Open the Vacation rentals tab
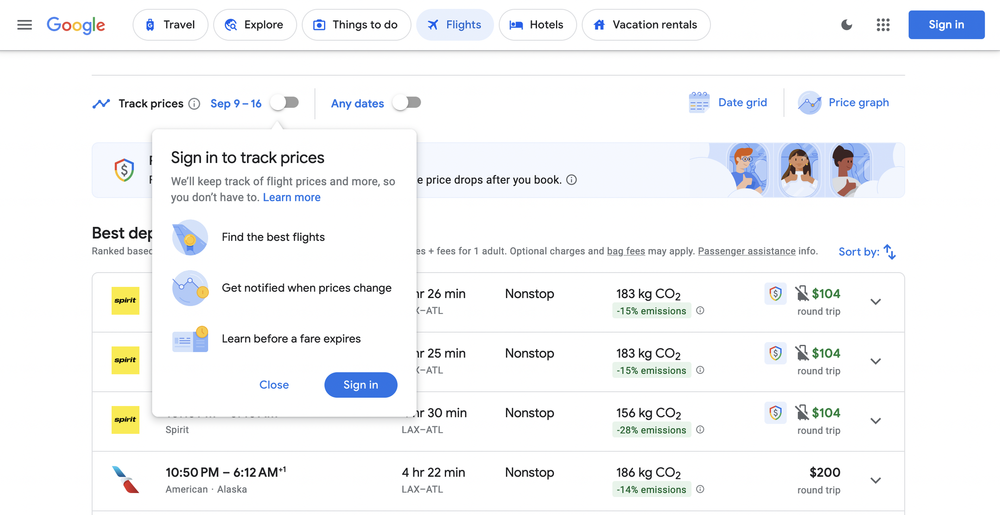This screenshot has width=1000, height=515. click(x=646, y=25)
